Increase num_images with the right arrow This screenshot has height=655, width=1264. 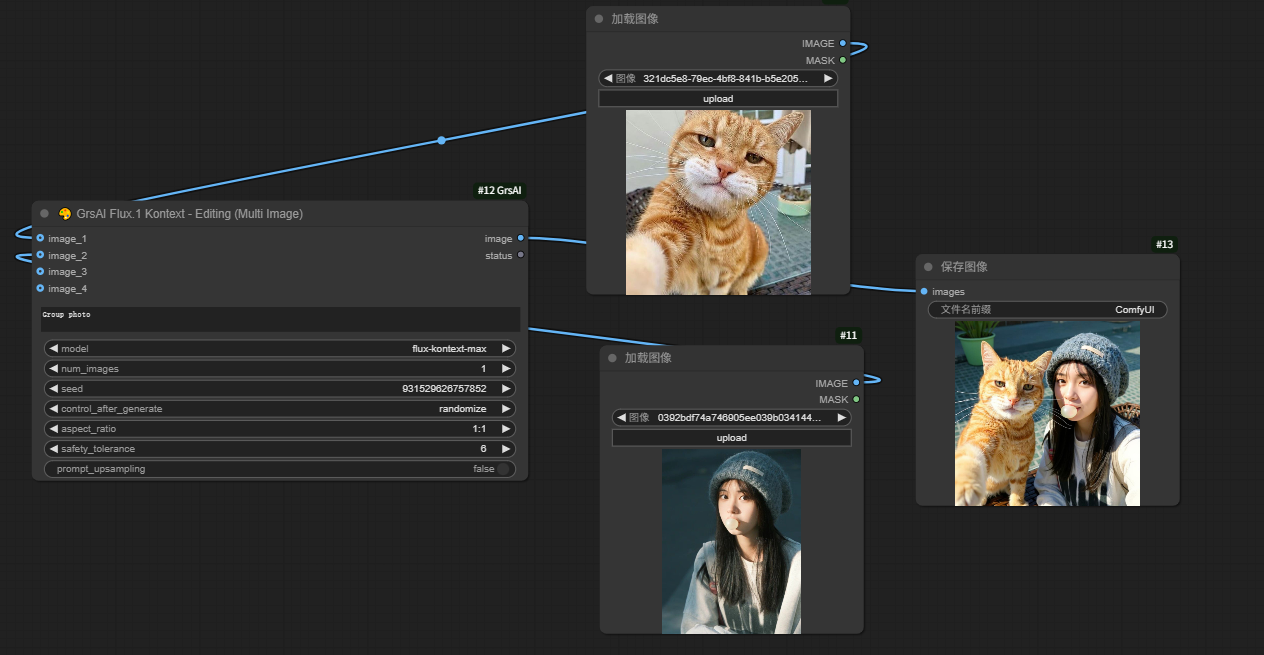click(x=506, y=369)
